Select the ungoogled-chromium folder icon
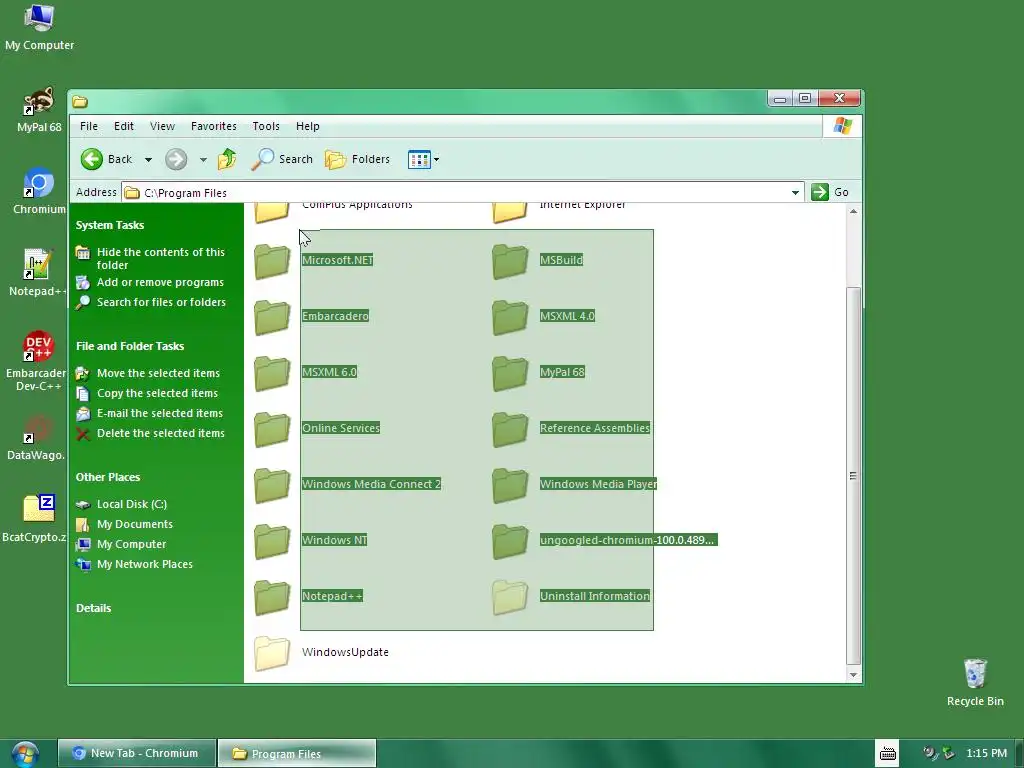The image size is (1024, 768). click(509, 541)
